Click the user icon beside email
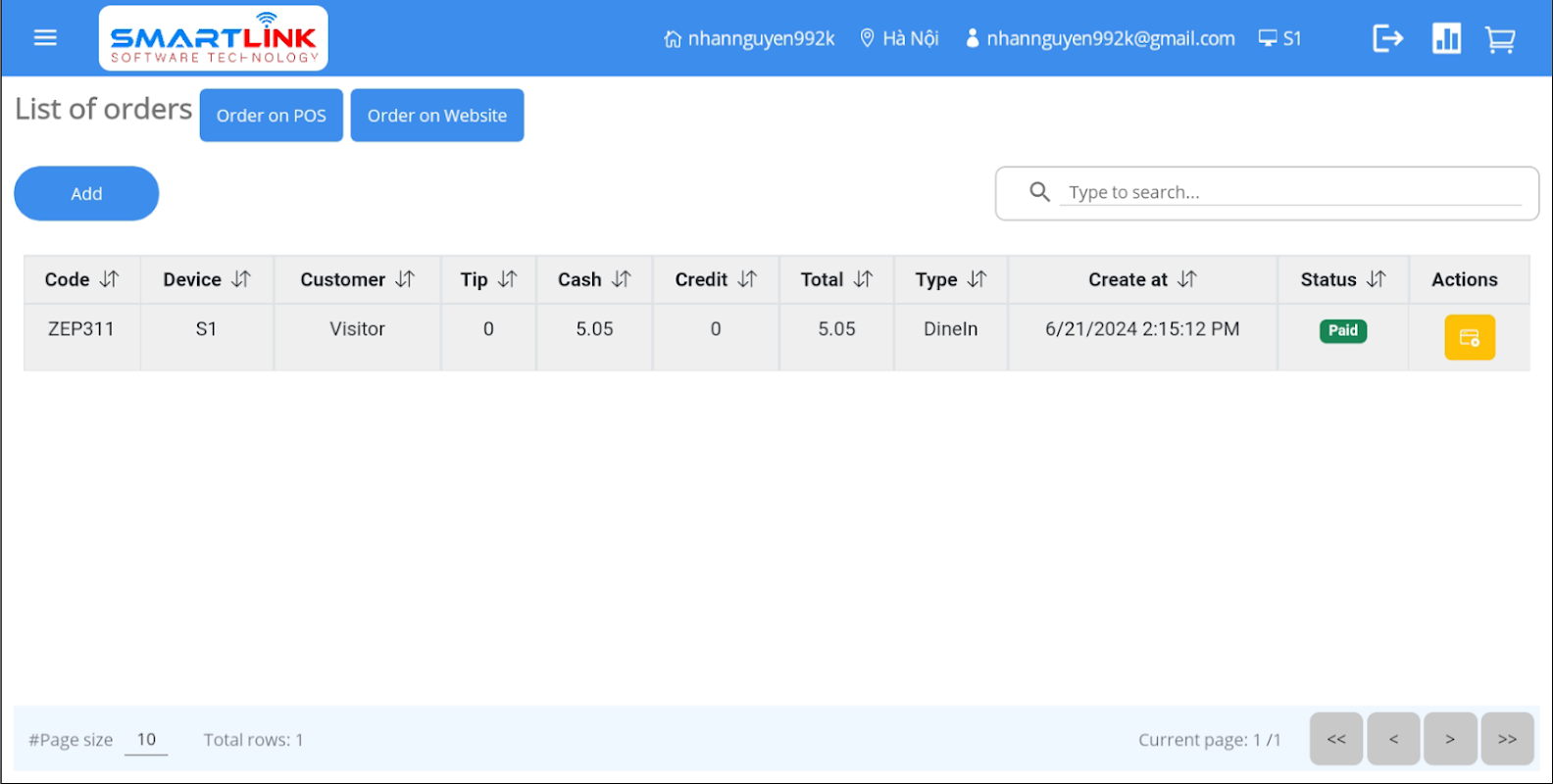Viewport: 1553px width, 784px height. pos(973,38)
